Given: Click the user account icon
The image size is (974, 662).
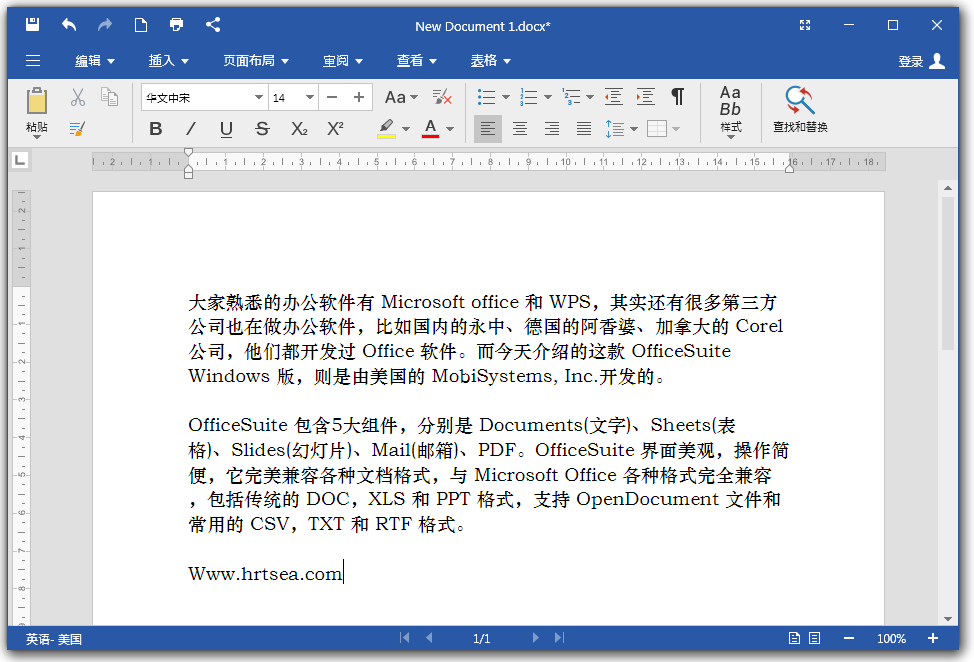Looking at the screenshot, I should click(x=937, y=61).
